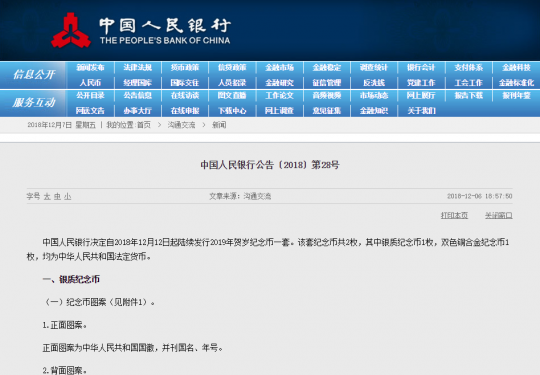Click the （一）纪念币图案（见附件1） line

(x=99, y=302)
